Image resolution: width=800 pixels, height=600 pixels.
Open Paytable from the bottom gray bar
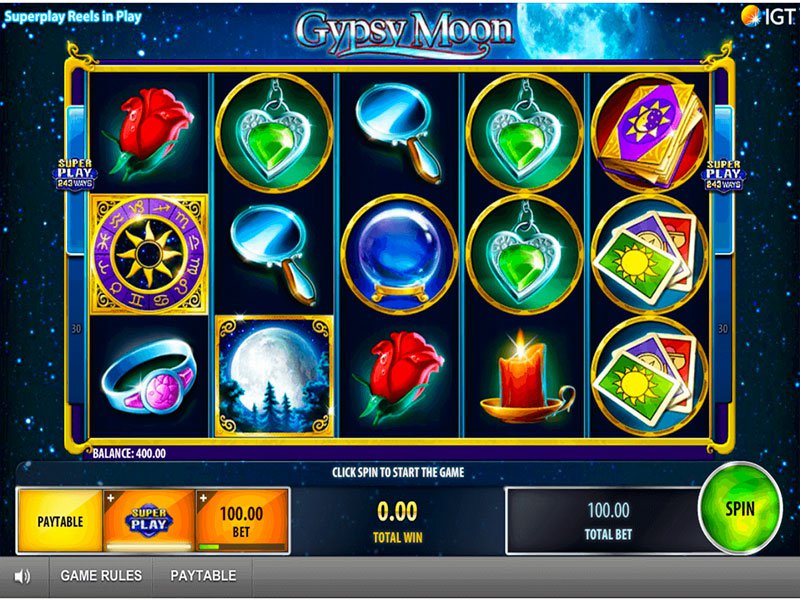[203, 576]
